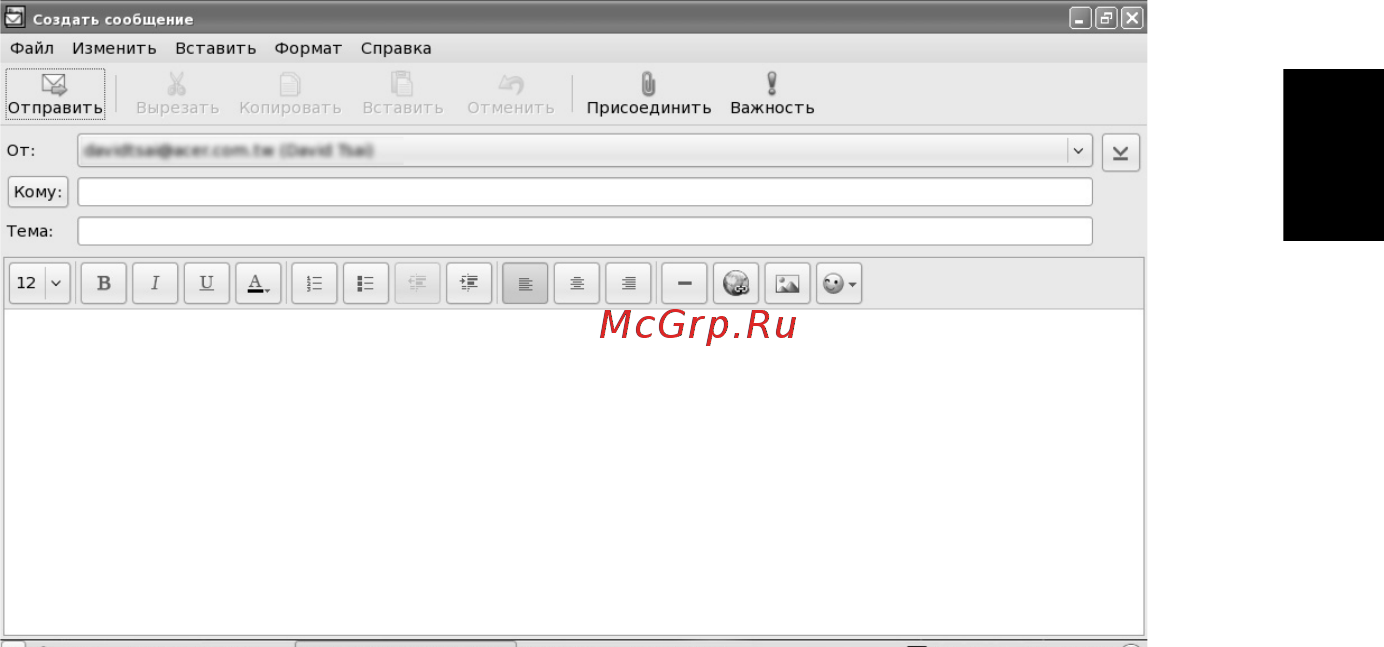Screen dimensions: 1384x647
Task: Center align the text
Action: click(577, 283)
